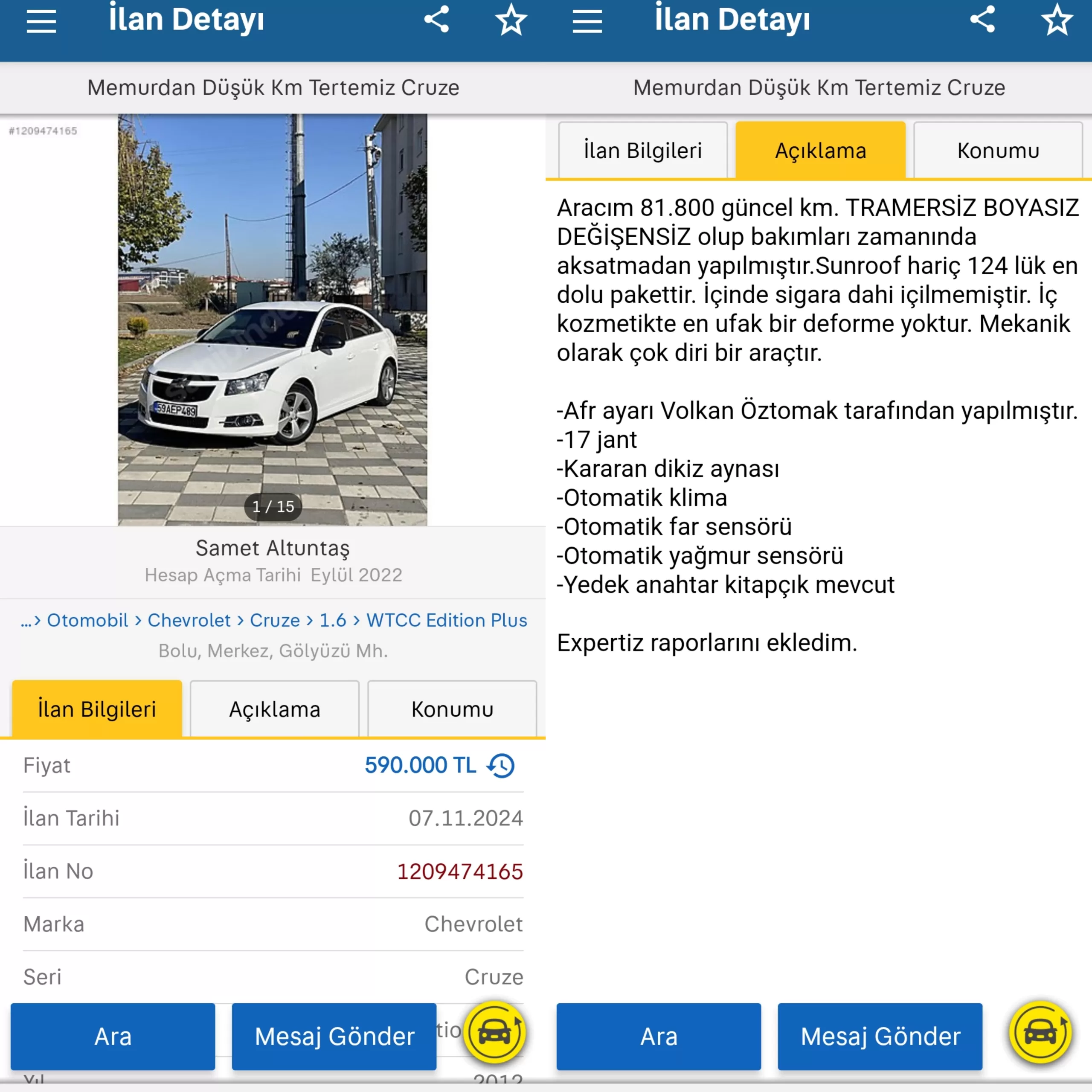Screen dimensions: 1092x1092
Task: Open WTCC Edition Plus breadcrumb link
Action: click(x=447, y=620)
